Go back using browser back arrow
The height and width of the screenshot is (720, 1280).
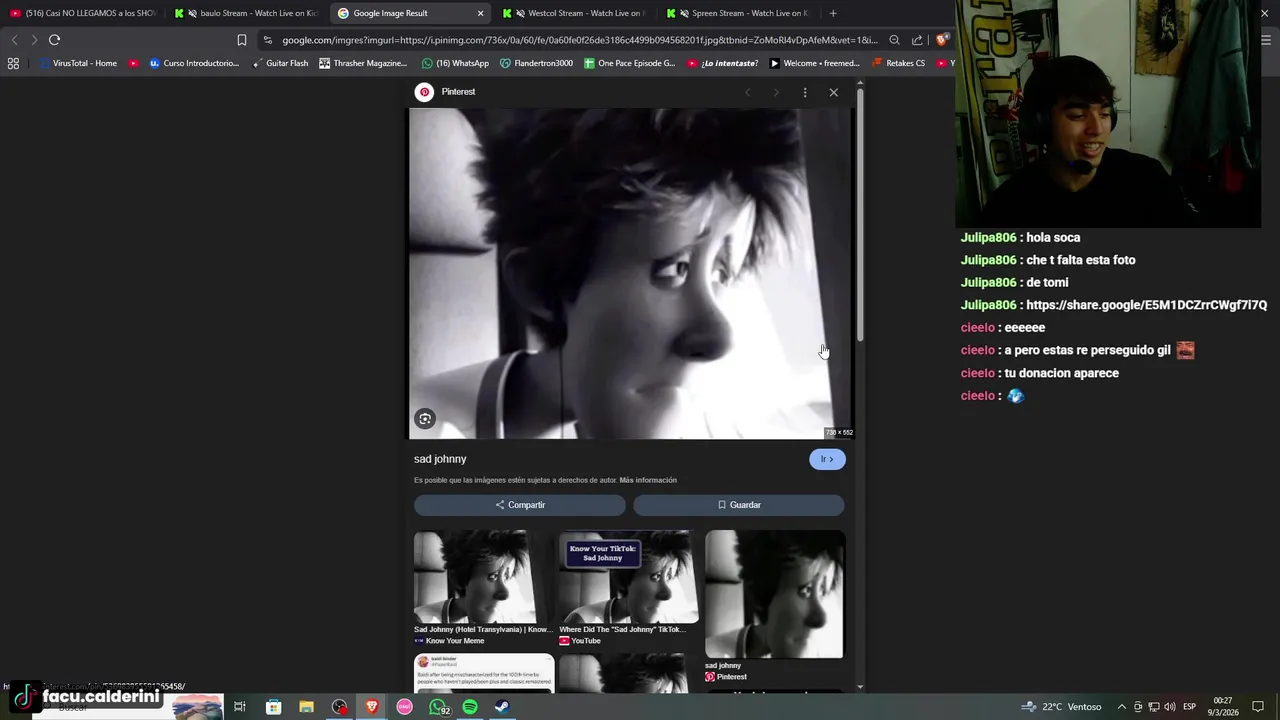tap(14, 40)
